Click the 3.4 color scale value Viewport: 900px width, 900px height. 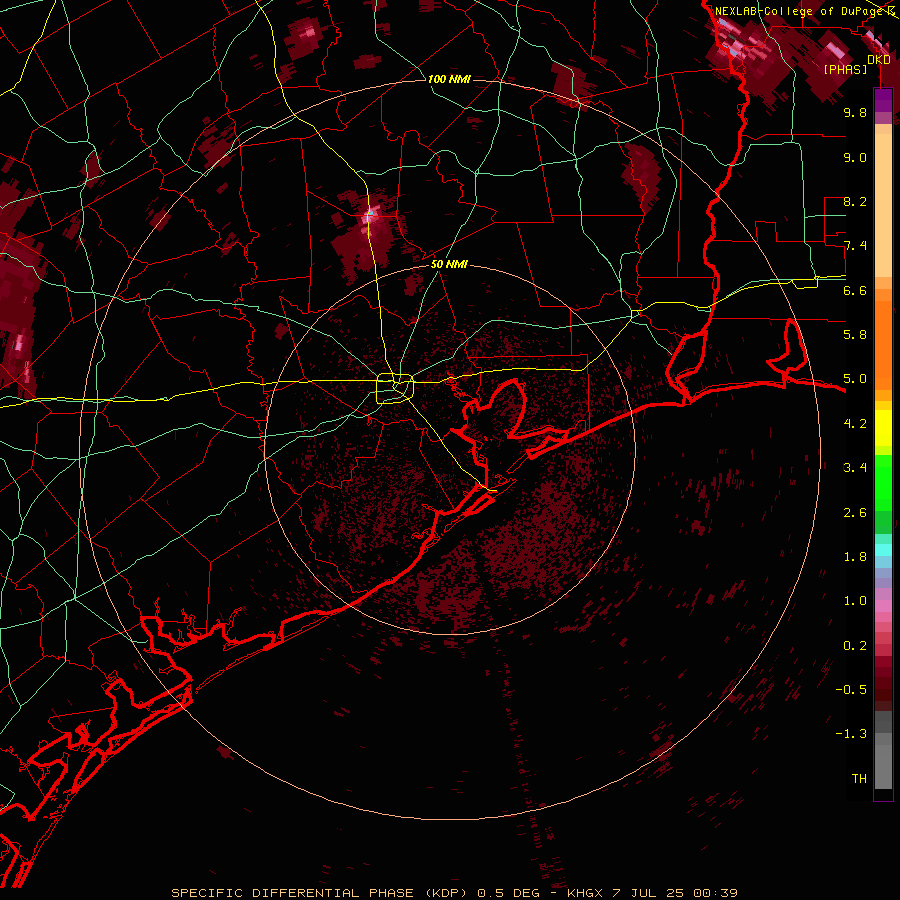(x=855, y=467)
